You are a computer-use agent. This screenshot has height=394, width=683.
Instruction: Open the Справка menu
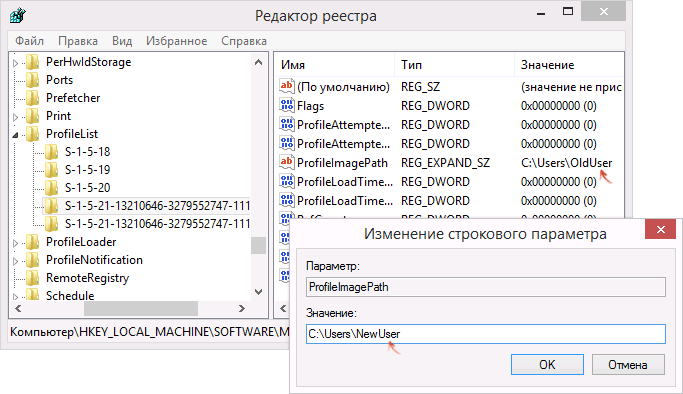tap(244, 41)
